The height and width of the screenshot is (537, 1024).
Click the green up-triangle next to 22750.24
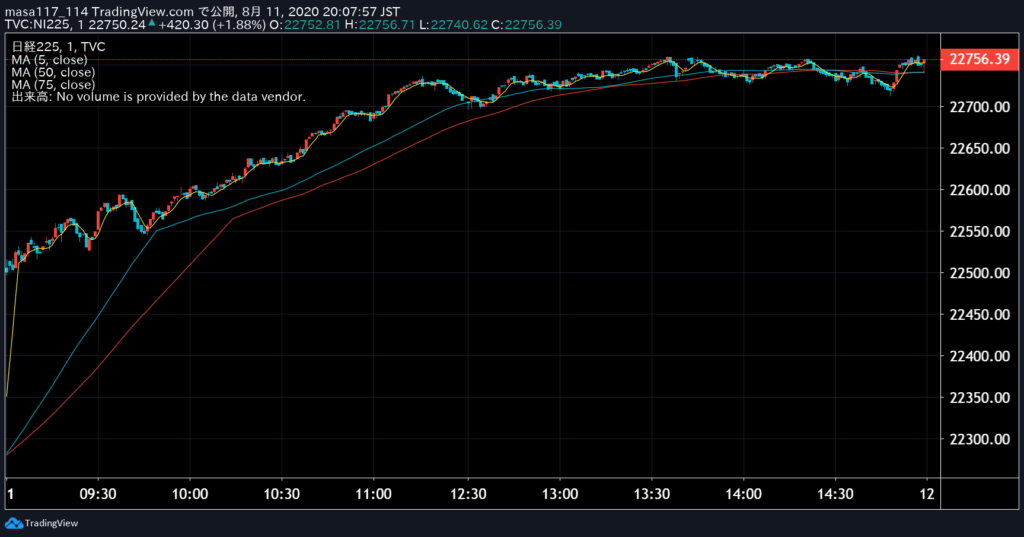(x=152, y=23)
